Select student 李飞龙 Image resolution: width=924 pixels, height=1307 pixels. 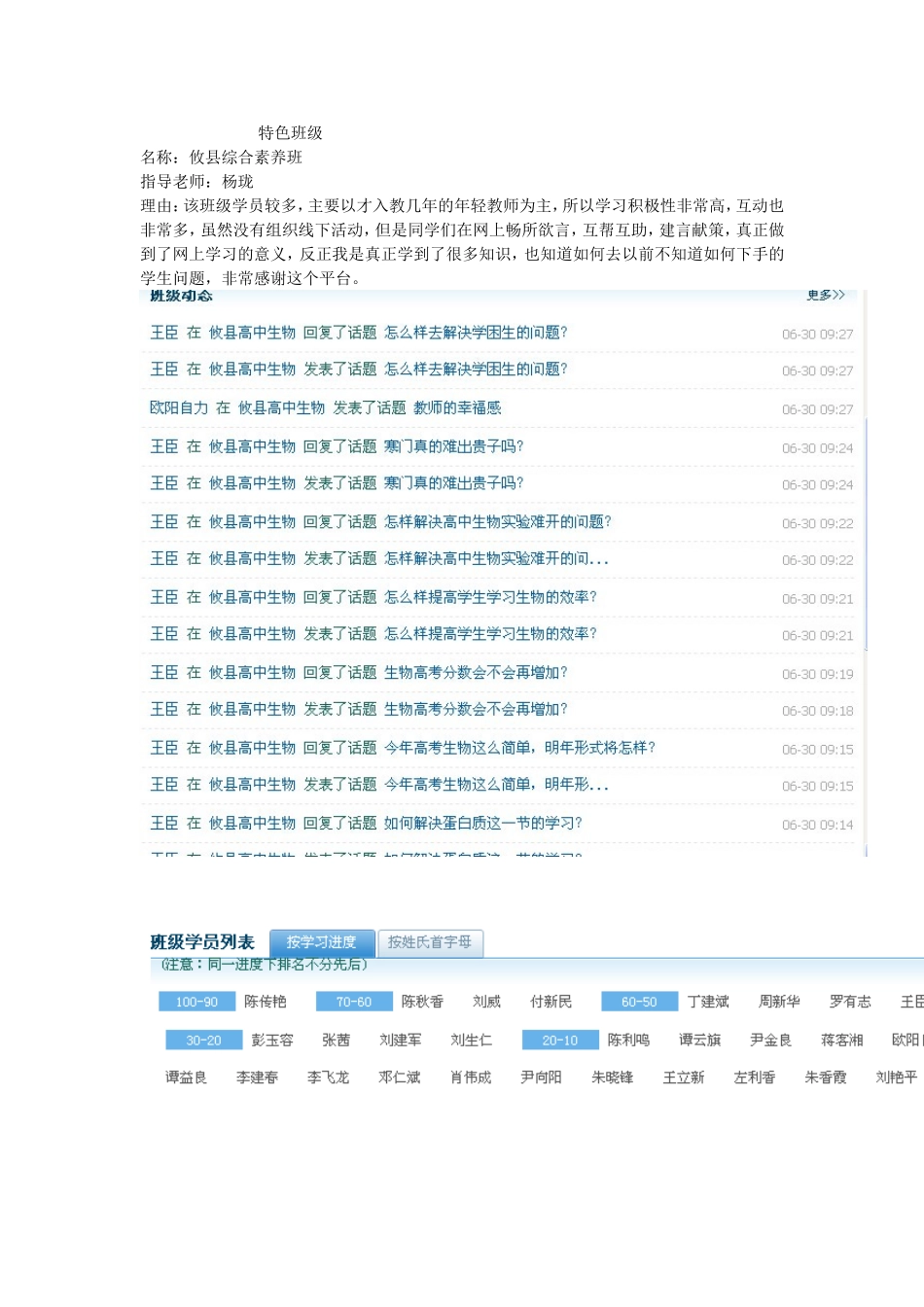pos(329,1077)
